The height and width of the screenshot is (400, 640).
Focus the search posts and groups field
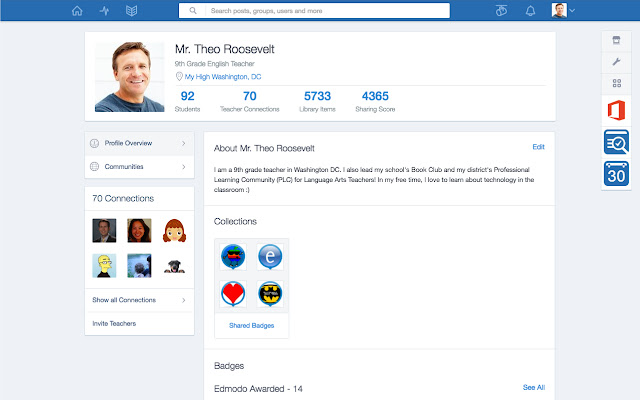click(x=314, y=11)
